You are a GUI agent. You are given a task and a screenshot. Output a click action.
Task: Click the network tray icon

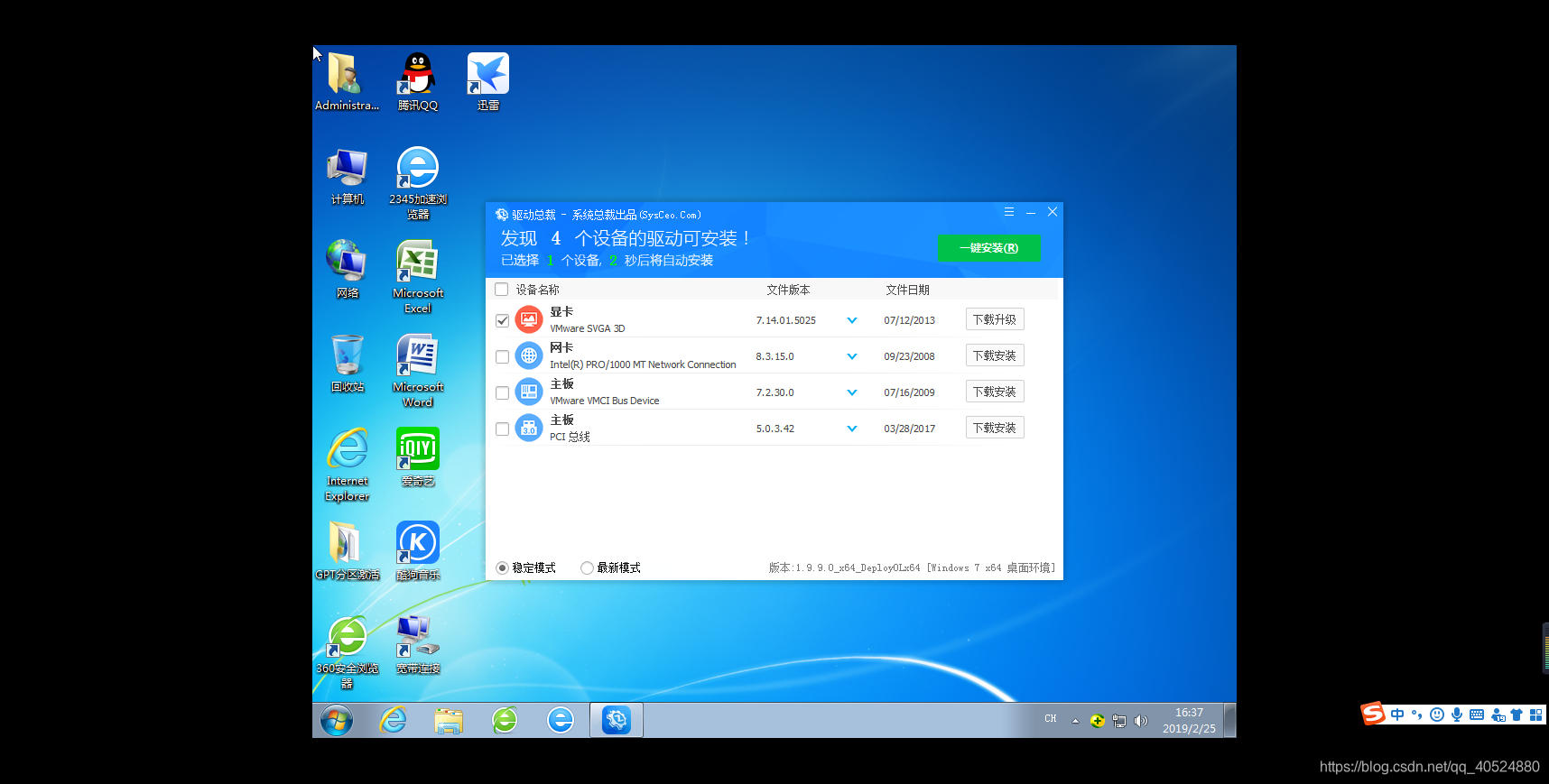1119,721
